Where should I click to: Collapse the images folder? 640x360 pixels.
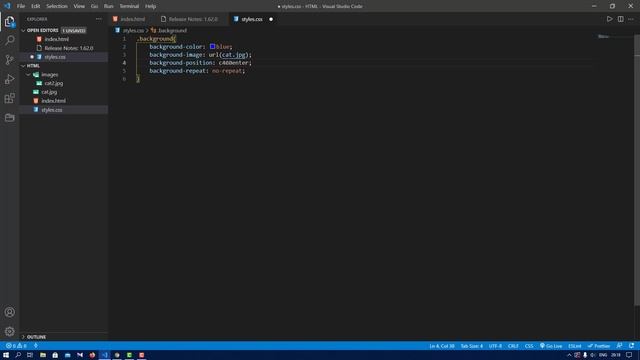tap(28, 75)
